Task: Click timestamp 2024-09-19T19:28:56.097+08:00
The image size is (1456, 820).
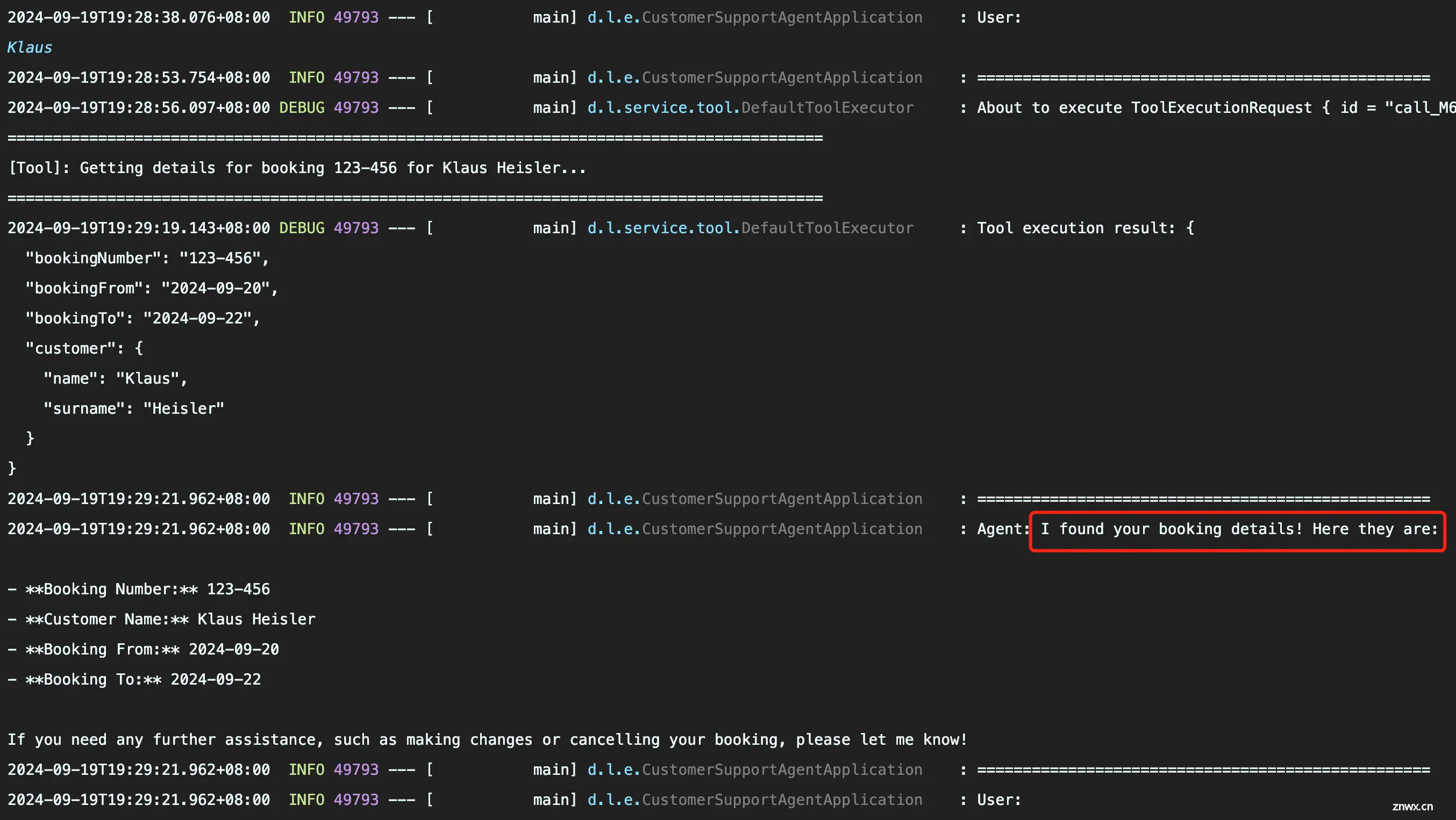Action: click(139, 108)
